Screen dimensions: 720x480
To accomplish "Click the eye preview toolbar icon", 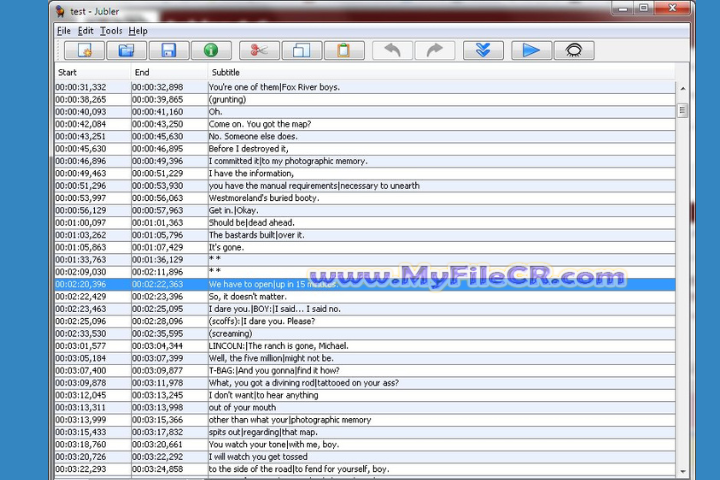I will coord(574,51).
